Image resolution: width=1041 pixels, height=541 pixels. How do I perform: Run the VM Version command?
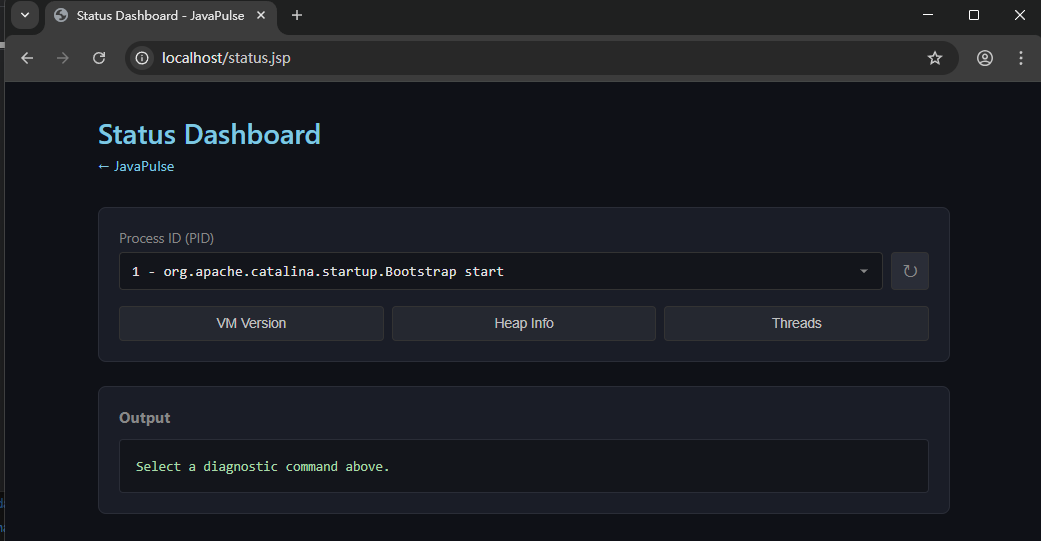tap(251, 324)
